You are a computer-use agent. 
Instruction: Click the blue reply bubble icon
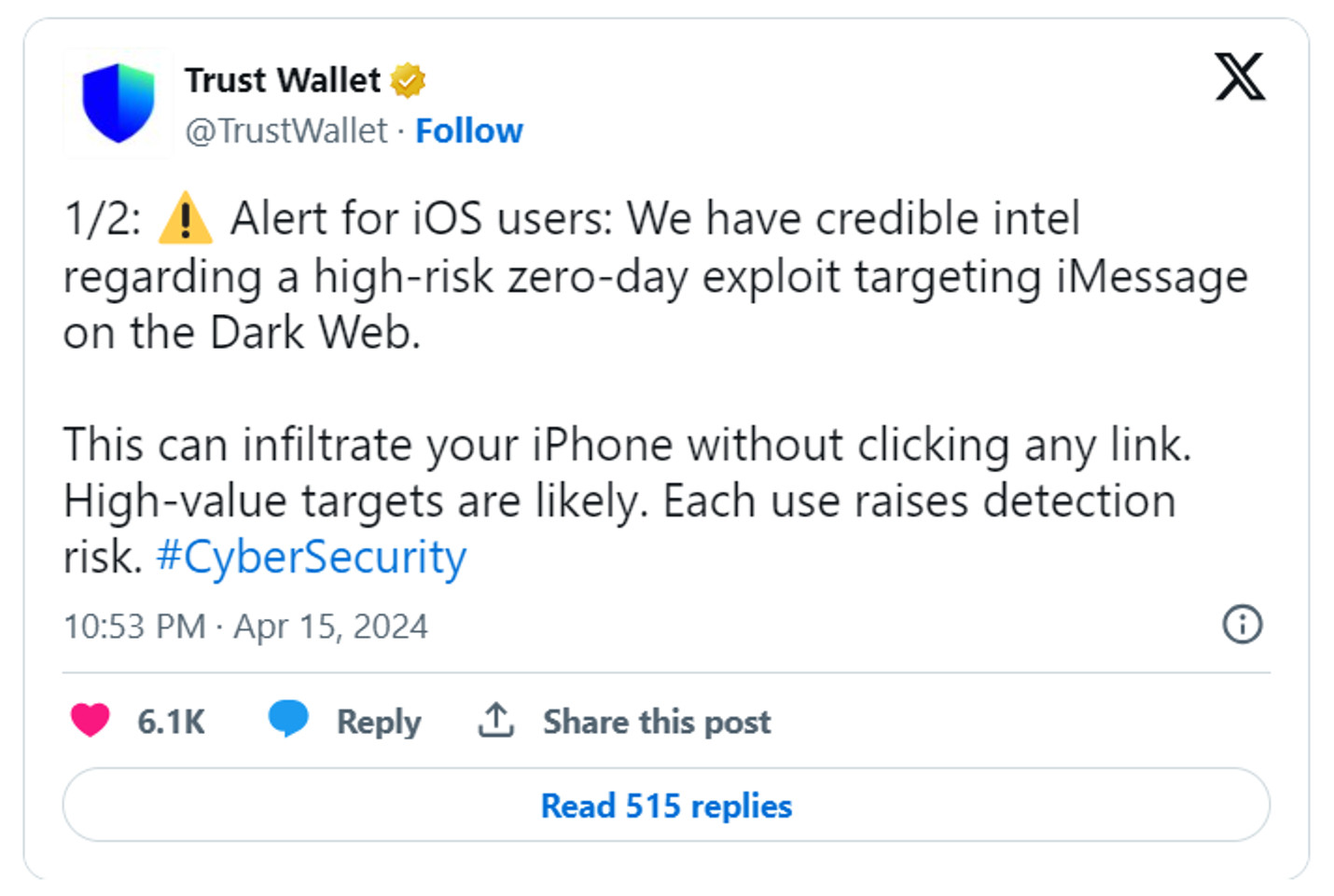tap(288, 720)
